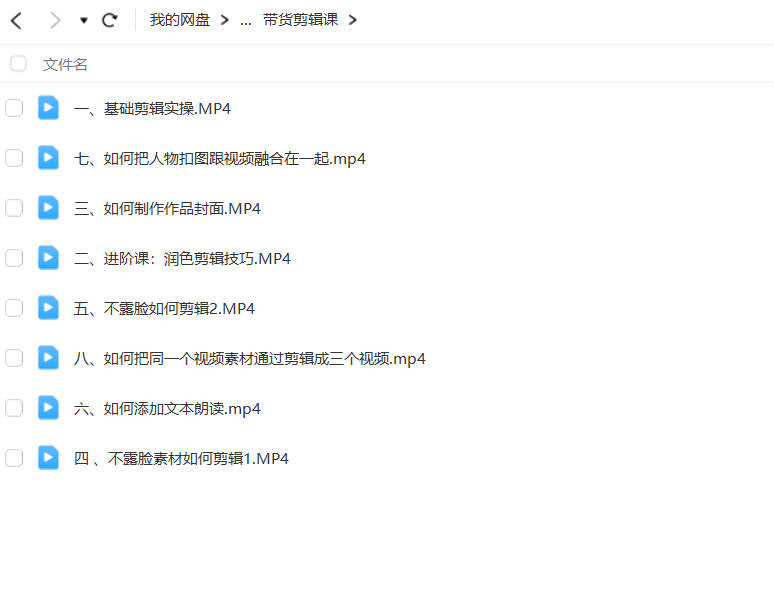Select file name 八、如何把同一个视频素材通过剪辑成三个视频.mp4
774x599 pixels.
(x=249, y=359)
